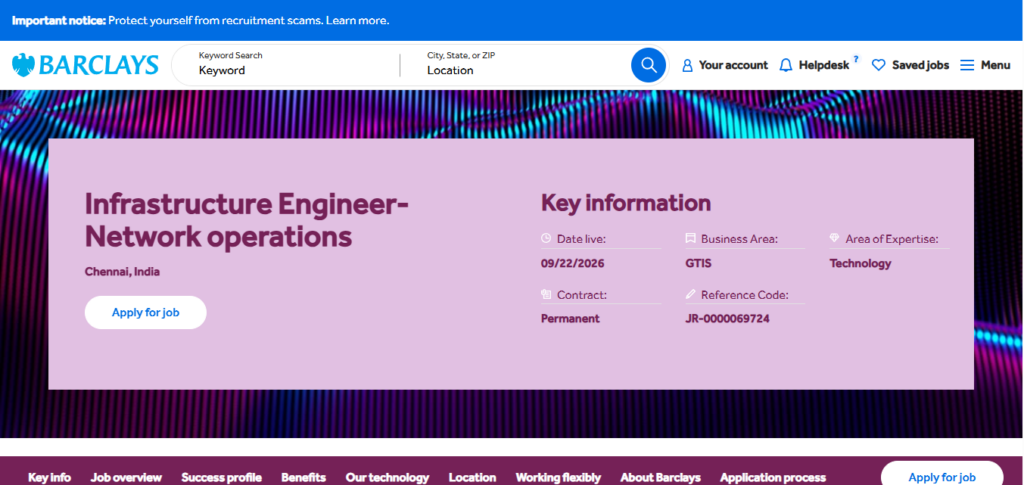
Task: Click the Permanent contract value
Action: [x=570, y=319]
